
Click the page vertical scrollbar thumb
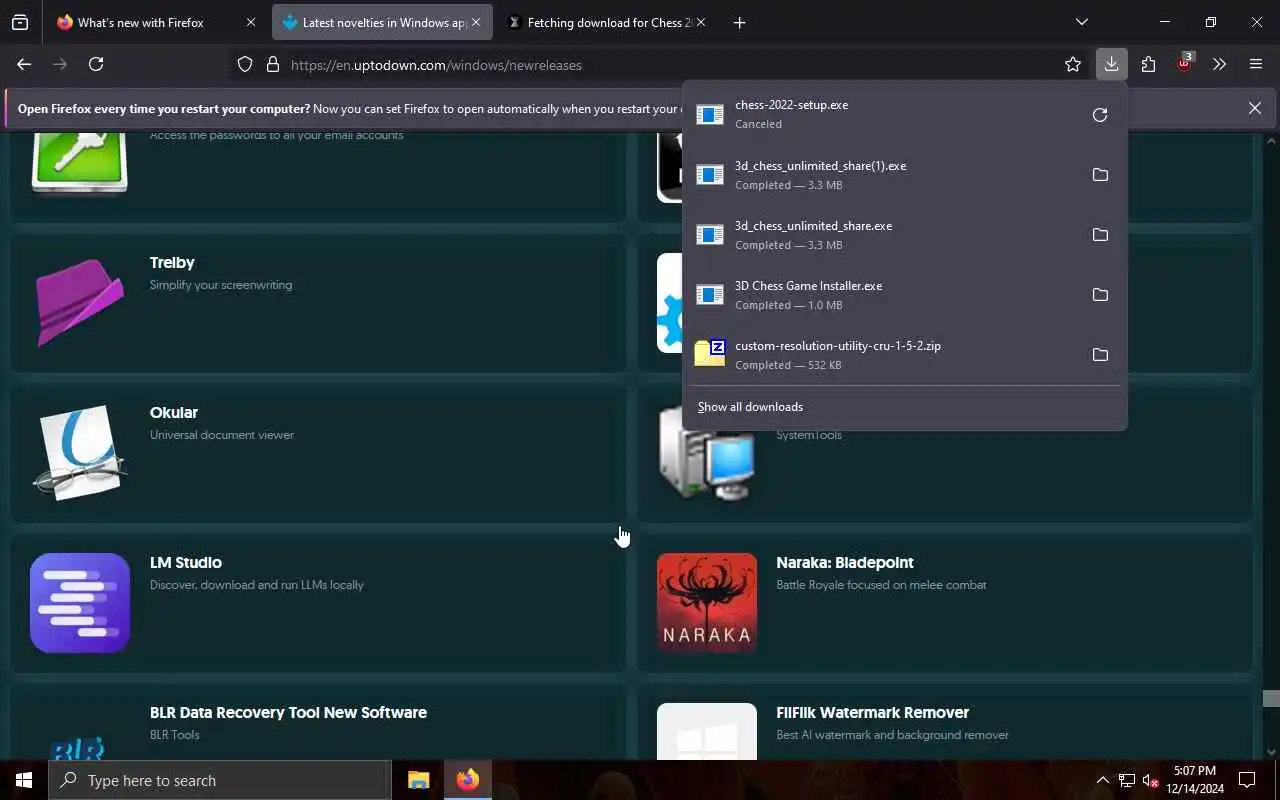(x=1271, y=698)
